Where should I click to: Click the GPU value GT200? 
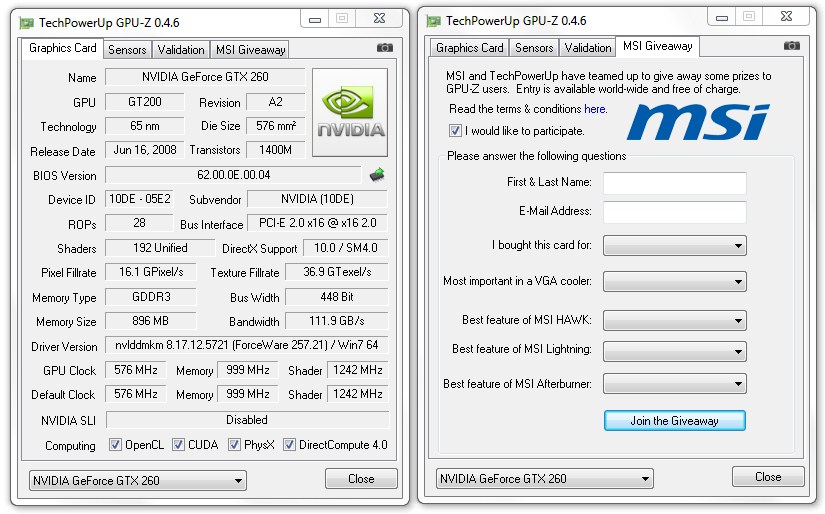pyautogui.click(x=145, y=102)
